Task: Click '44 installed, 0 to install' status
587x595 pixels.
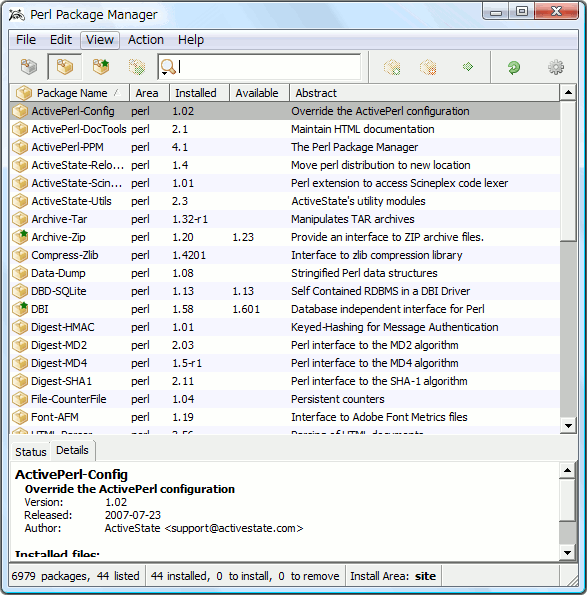Action: [245, 576]
